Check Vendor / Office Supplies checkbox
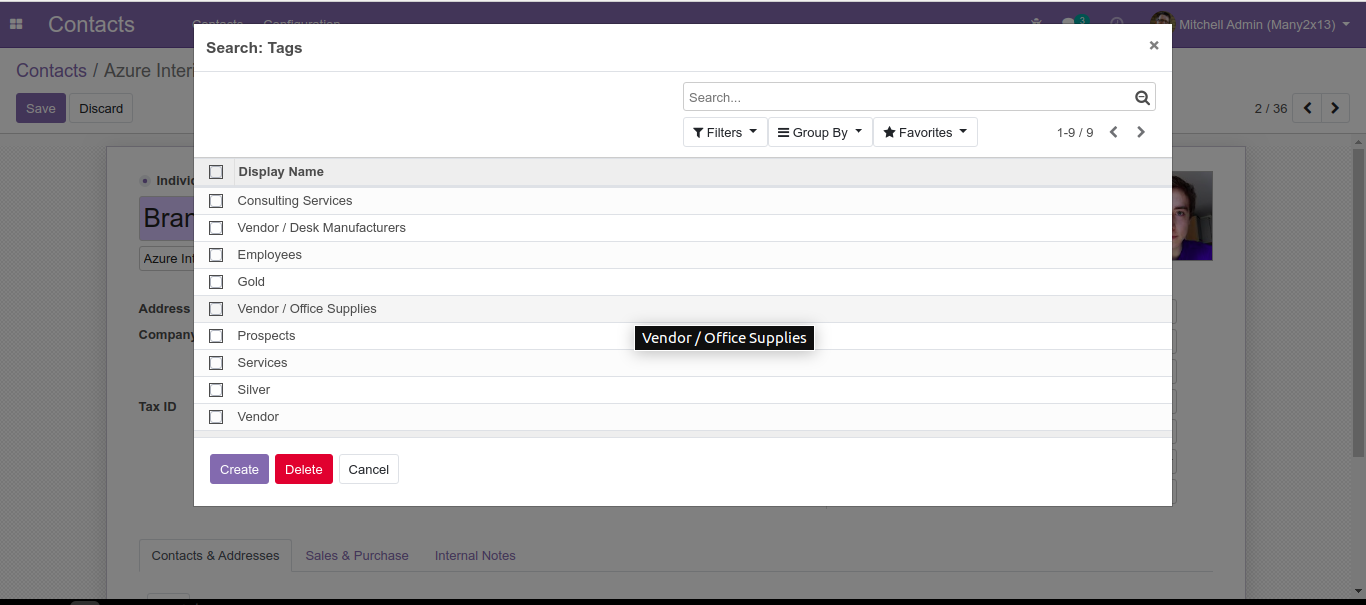 (x=216, y=309)
